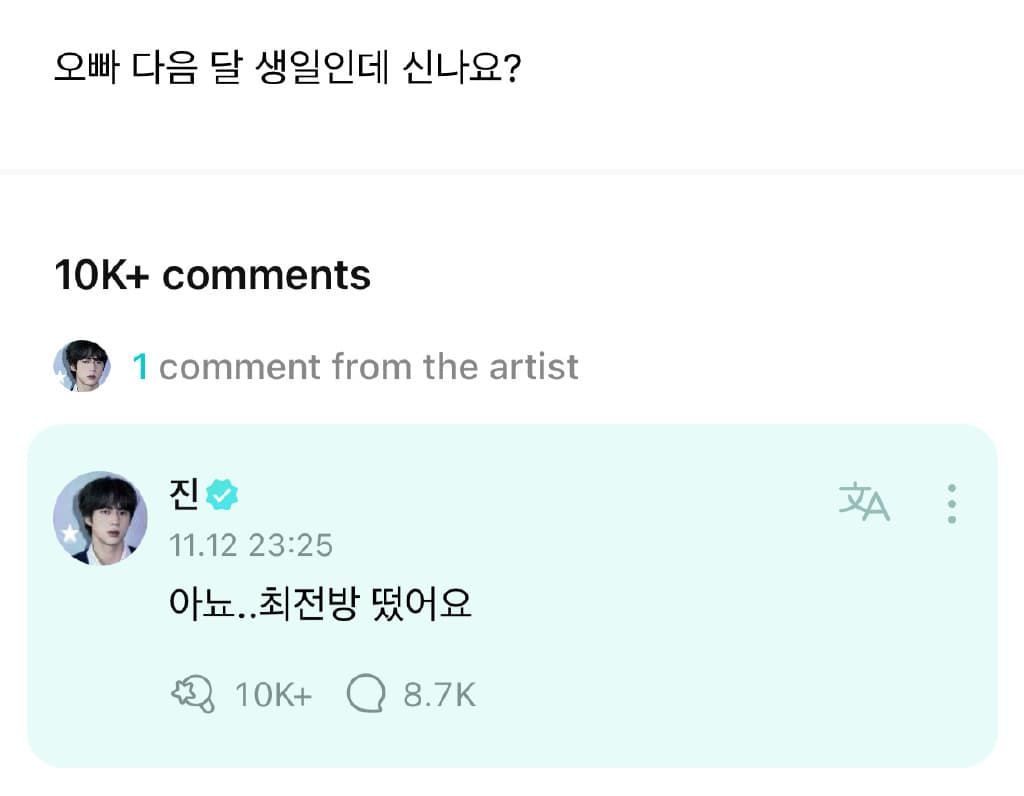Tap the cheer icon on Jin's comment
Screen dimensions: 1024x796
pyautogui.click(x=193, y=694)
